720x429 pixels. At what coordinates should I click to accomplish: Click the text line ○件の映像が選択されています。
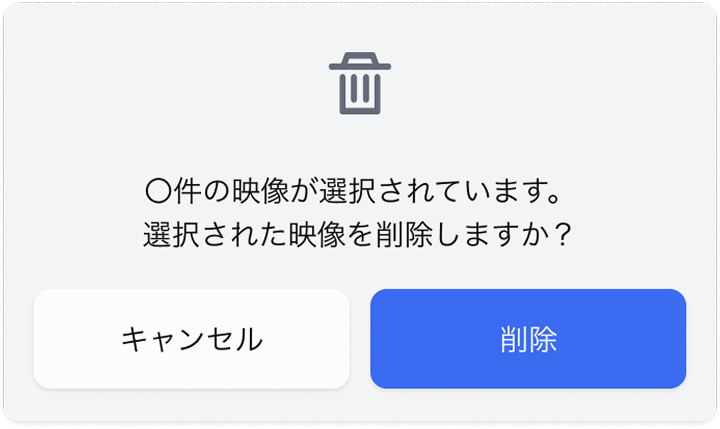[353, 191]
